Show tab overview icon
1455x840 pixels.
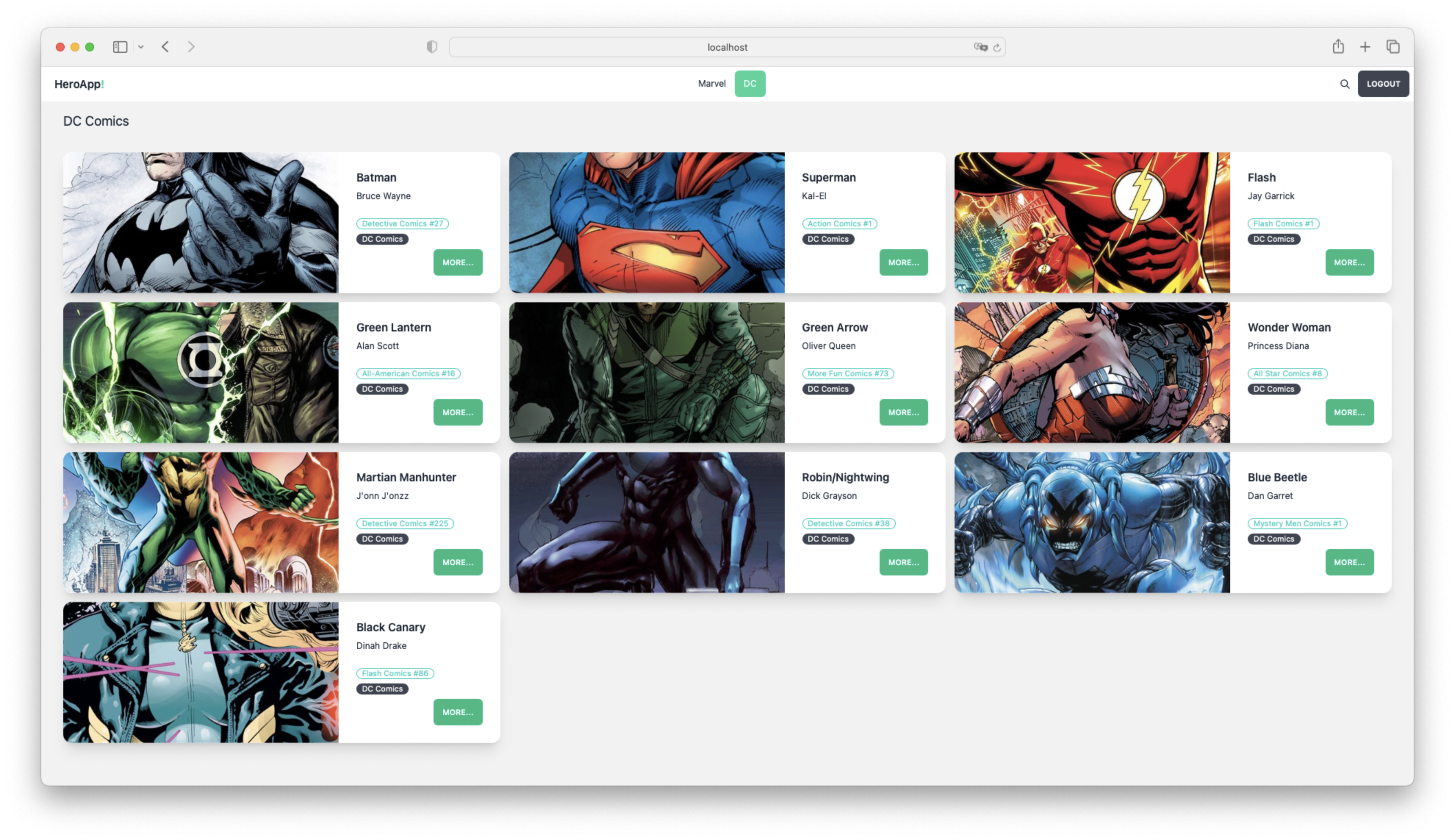(x=1393, y=47)
